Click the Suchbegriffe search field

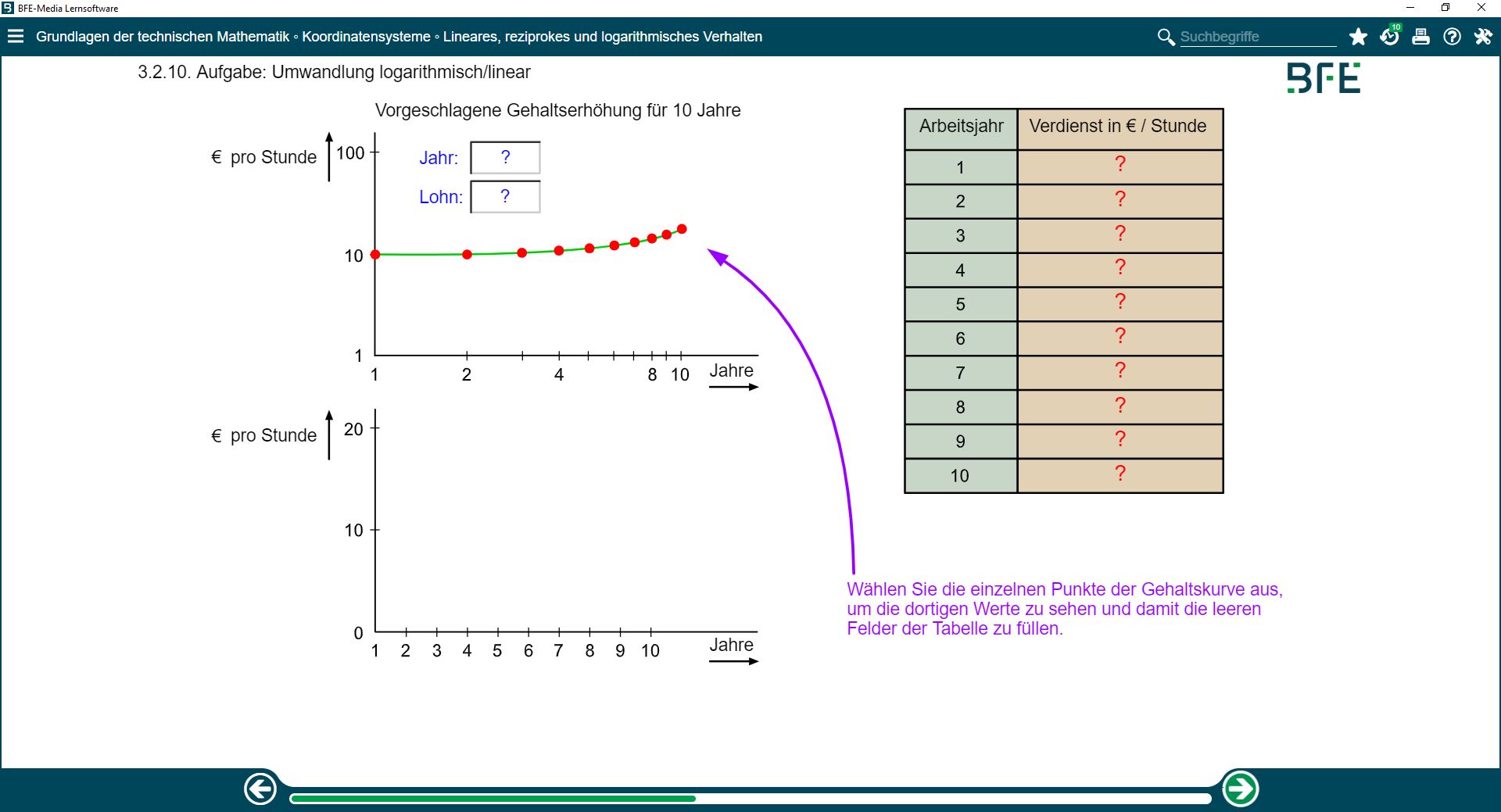[1256, 37]
